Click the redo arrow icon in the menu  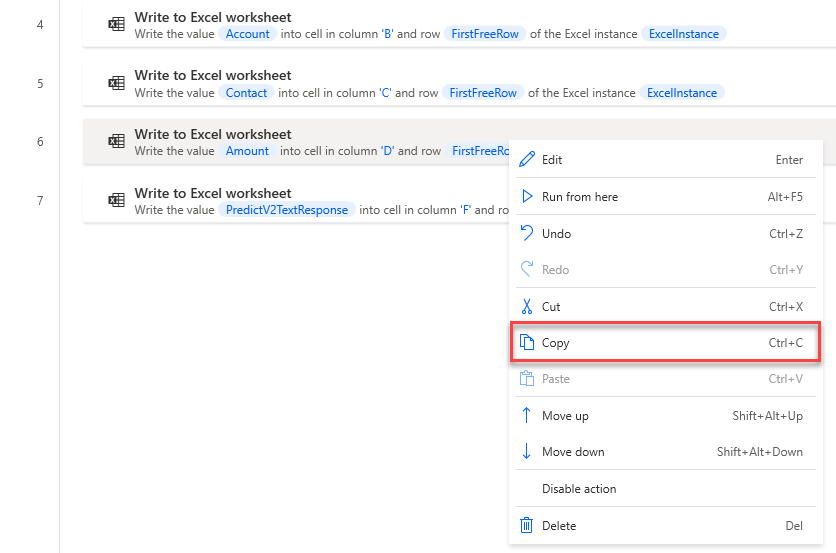click(527, 269)
